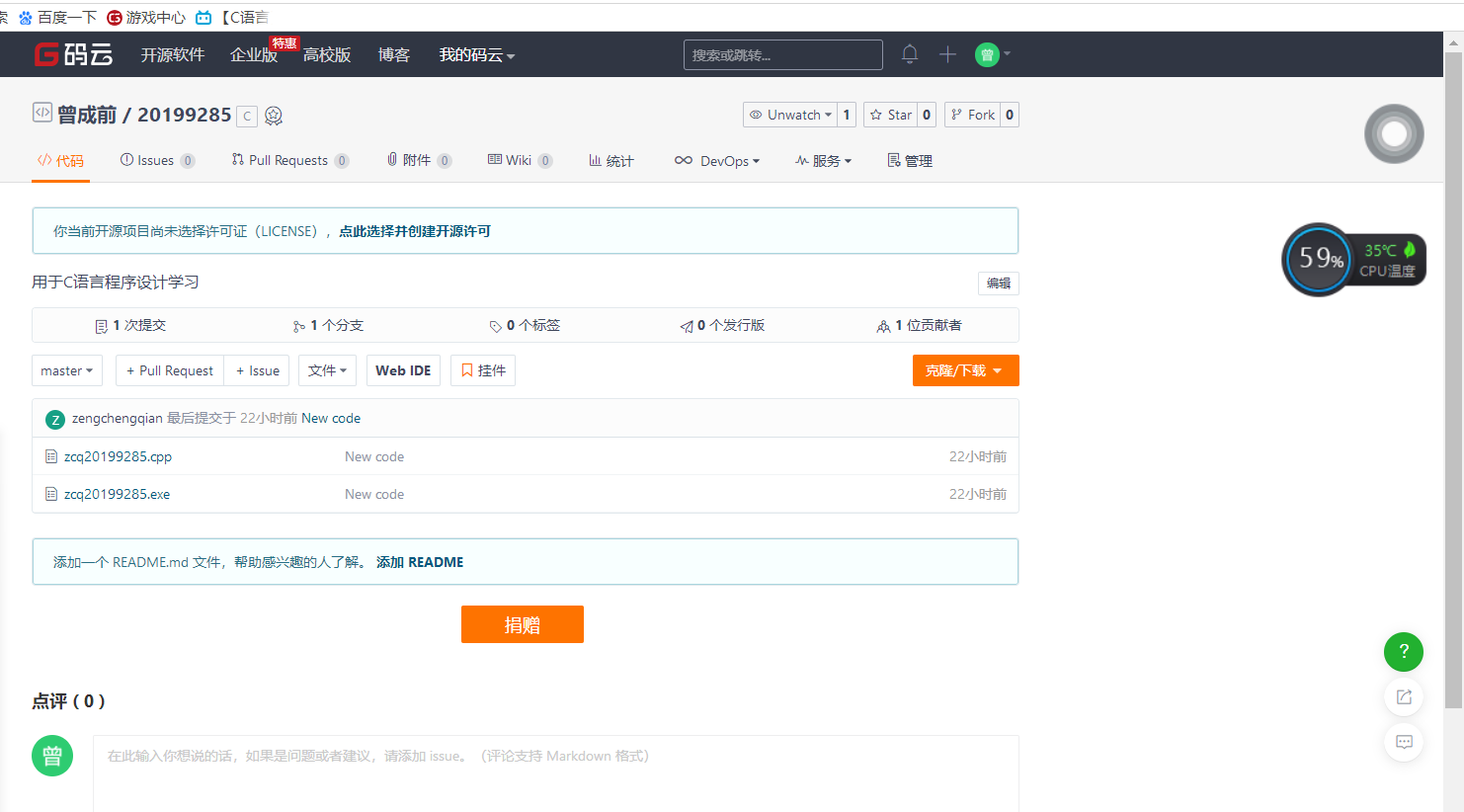Screen dimensions: 1464x812
Task: Open the 统计 tab
Action: pyautogui.click(x=611, y=160)
